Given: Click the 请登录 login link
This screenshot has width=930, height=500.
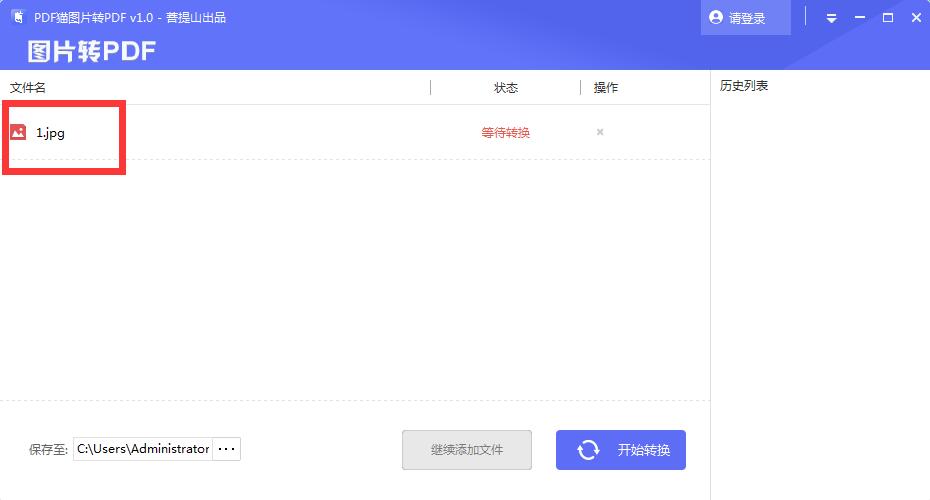Looking at the screenshot, I should [747, 18].
